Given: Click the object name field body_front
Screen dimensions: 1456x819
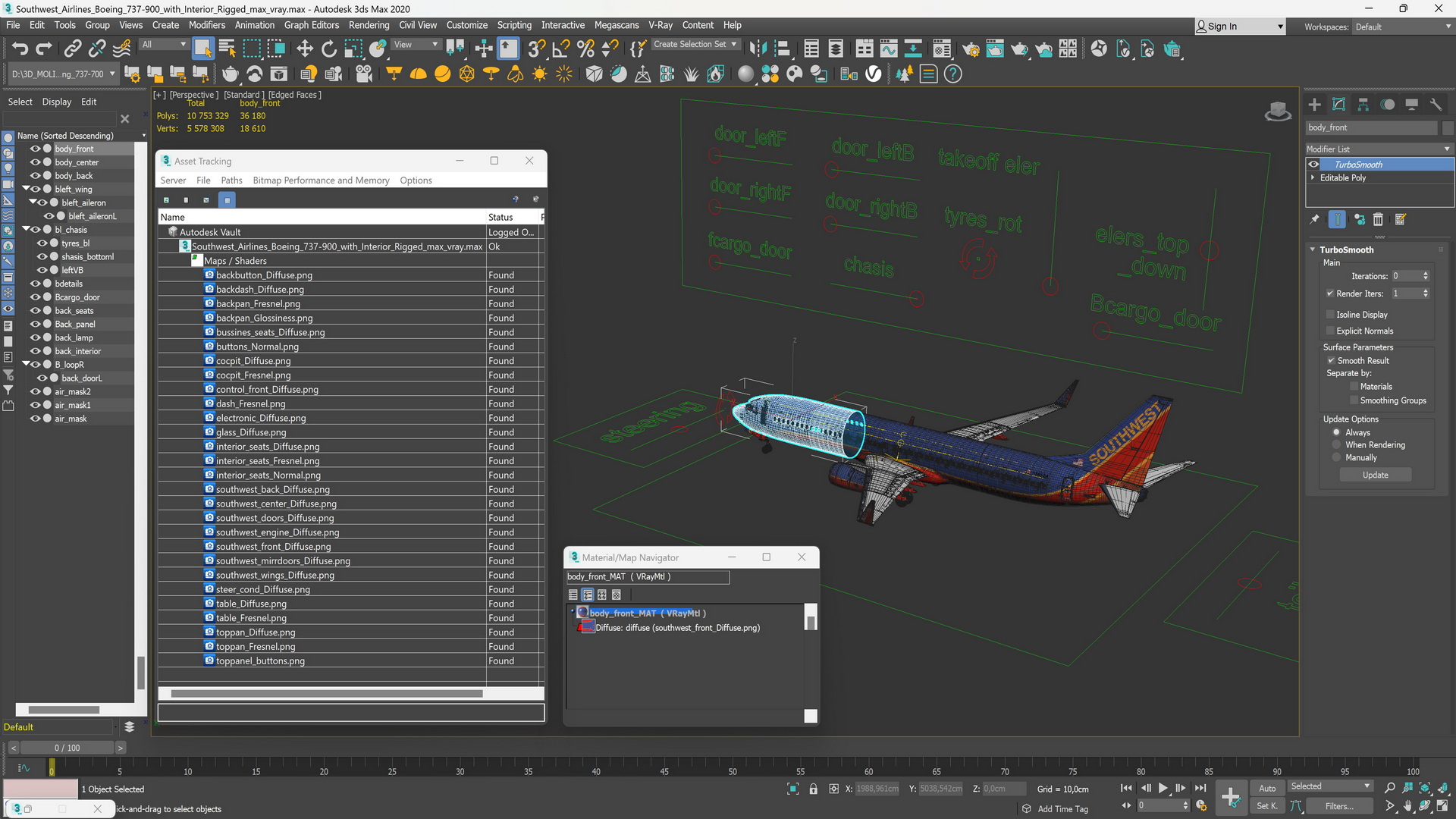Looking at the screenshot, I should [1371, 127].
